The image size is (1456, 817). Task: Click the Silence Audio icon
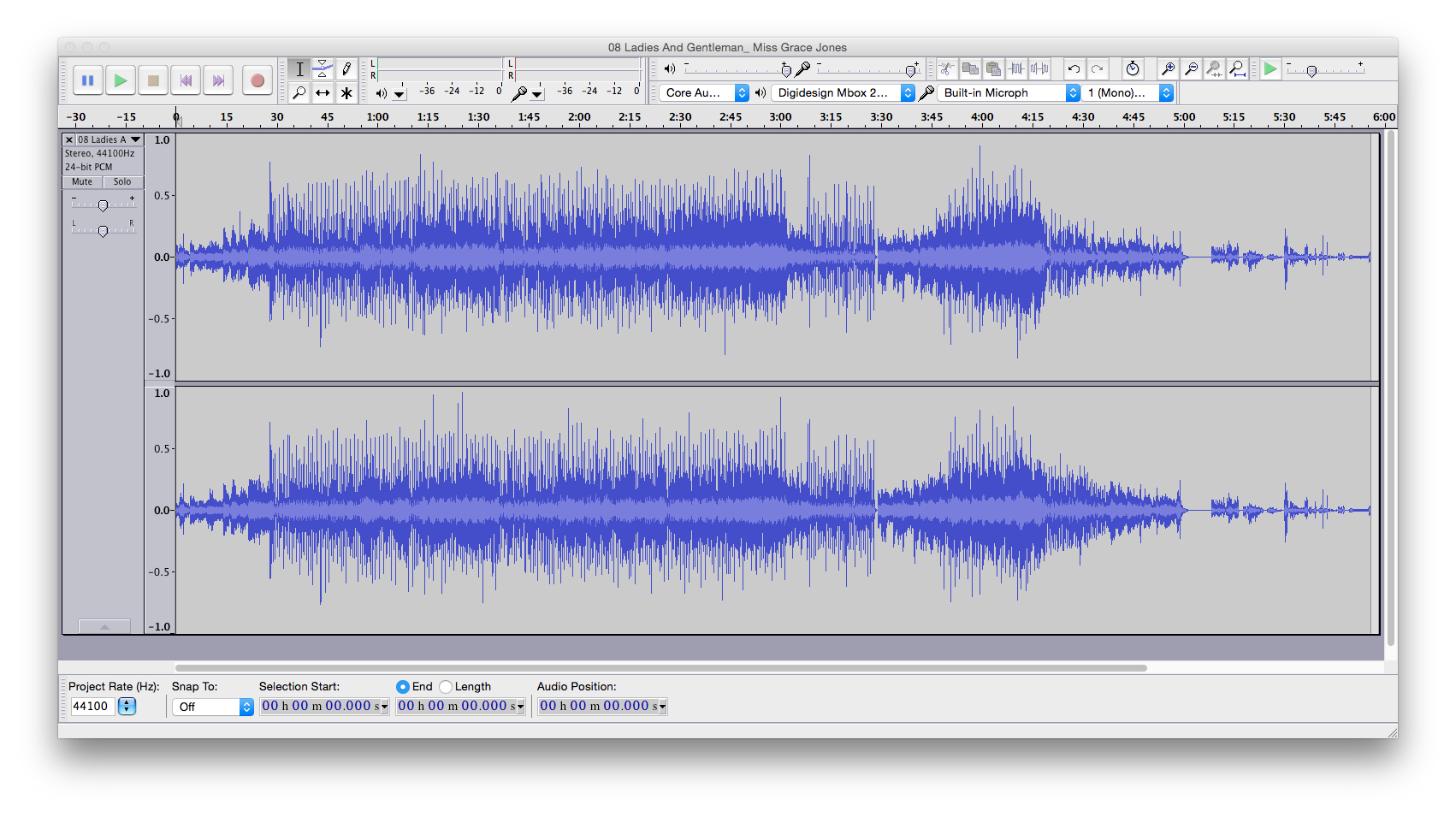click(x=1039, y=69)
